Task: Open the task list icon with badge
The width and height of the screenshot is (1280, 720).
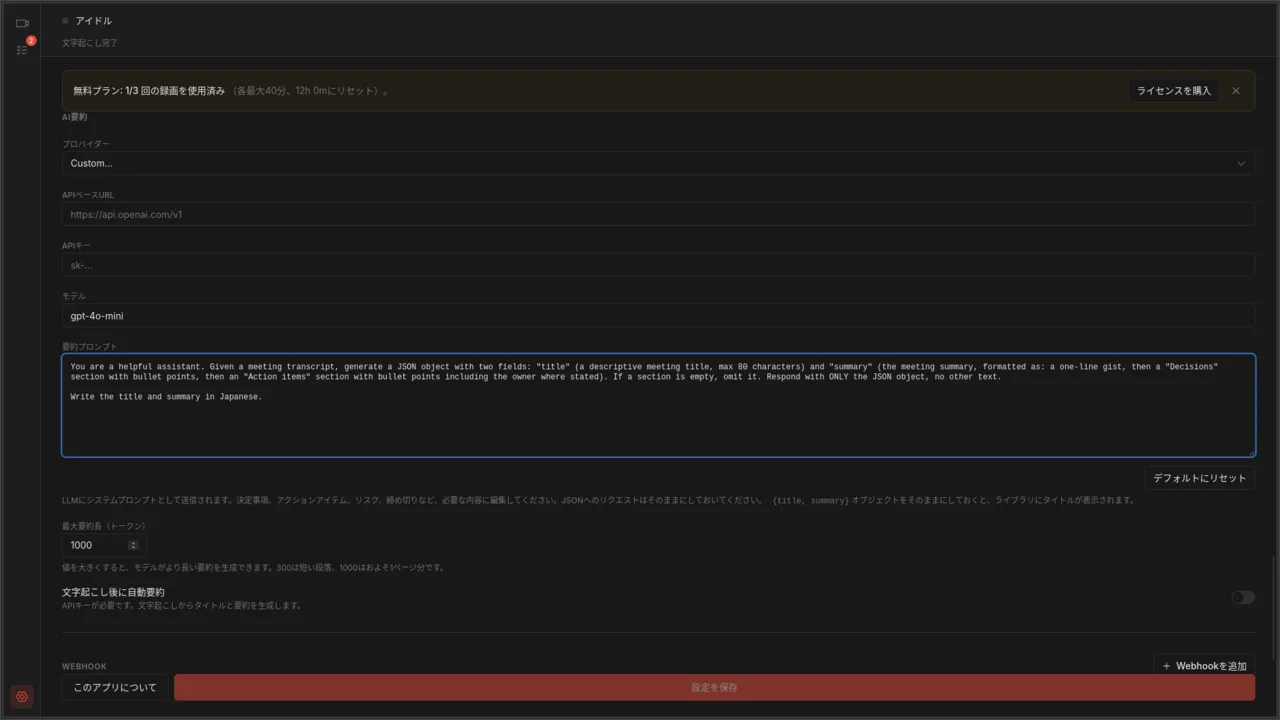Action: (22, 49)
